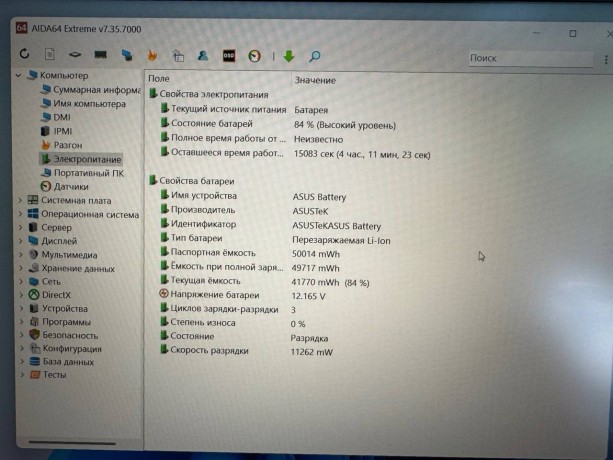
Task: Open the memory benchmark chip icon
Action: [x=100, y=55]
